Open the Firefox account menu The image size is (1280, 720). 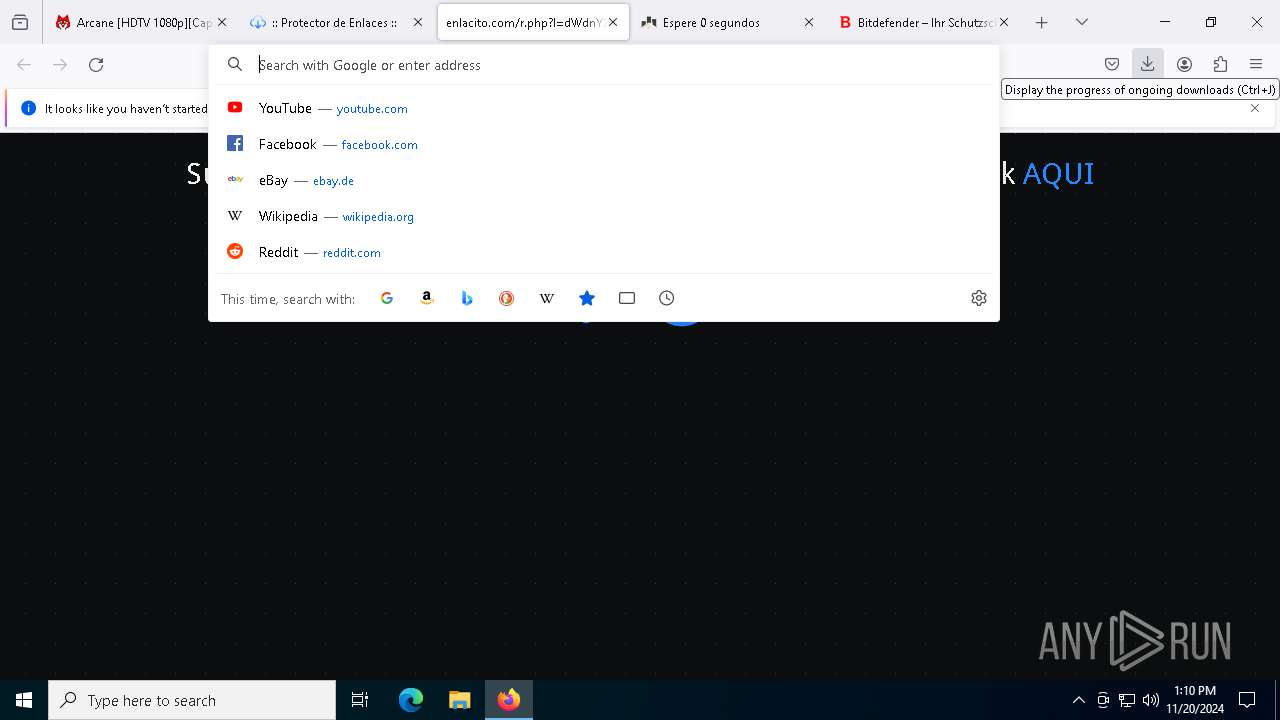(1184, 65)
